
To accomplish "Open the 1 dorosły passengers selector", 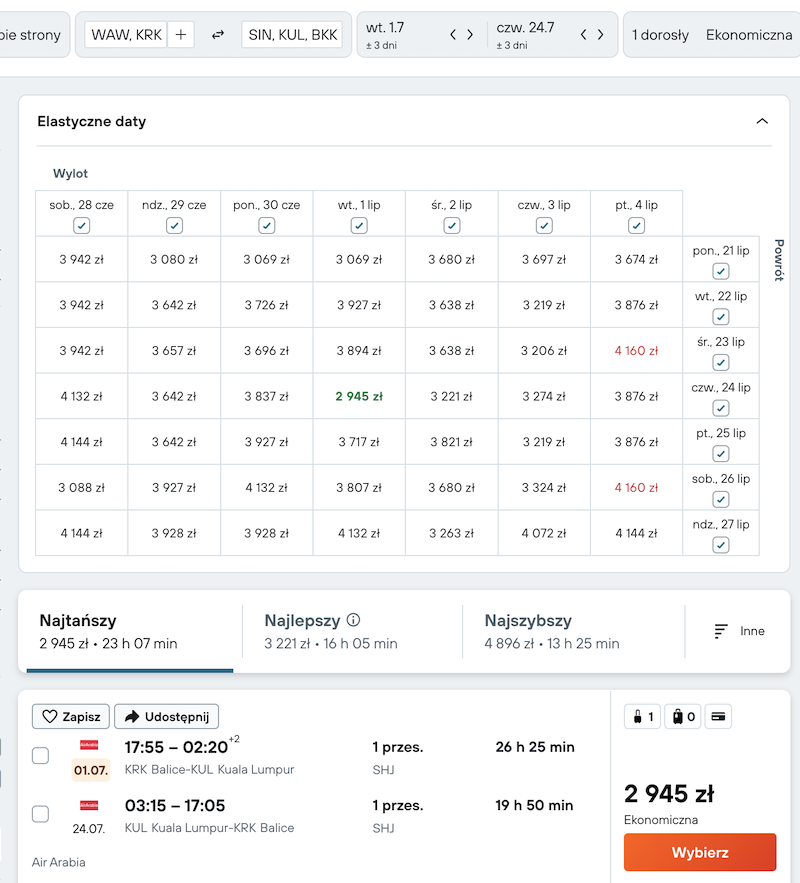I will (x=660, y=35).
